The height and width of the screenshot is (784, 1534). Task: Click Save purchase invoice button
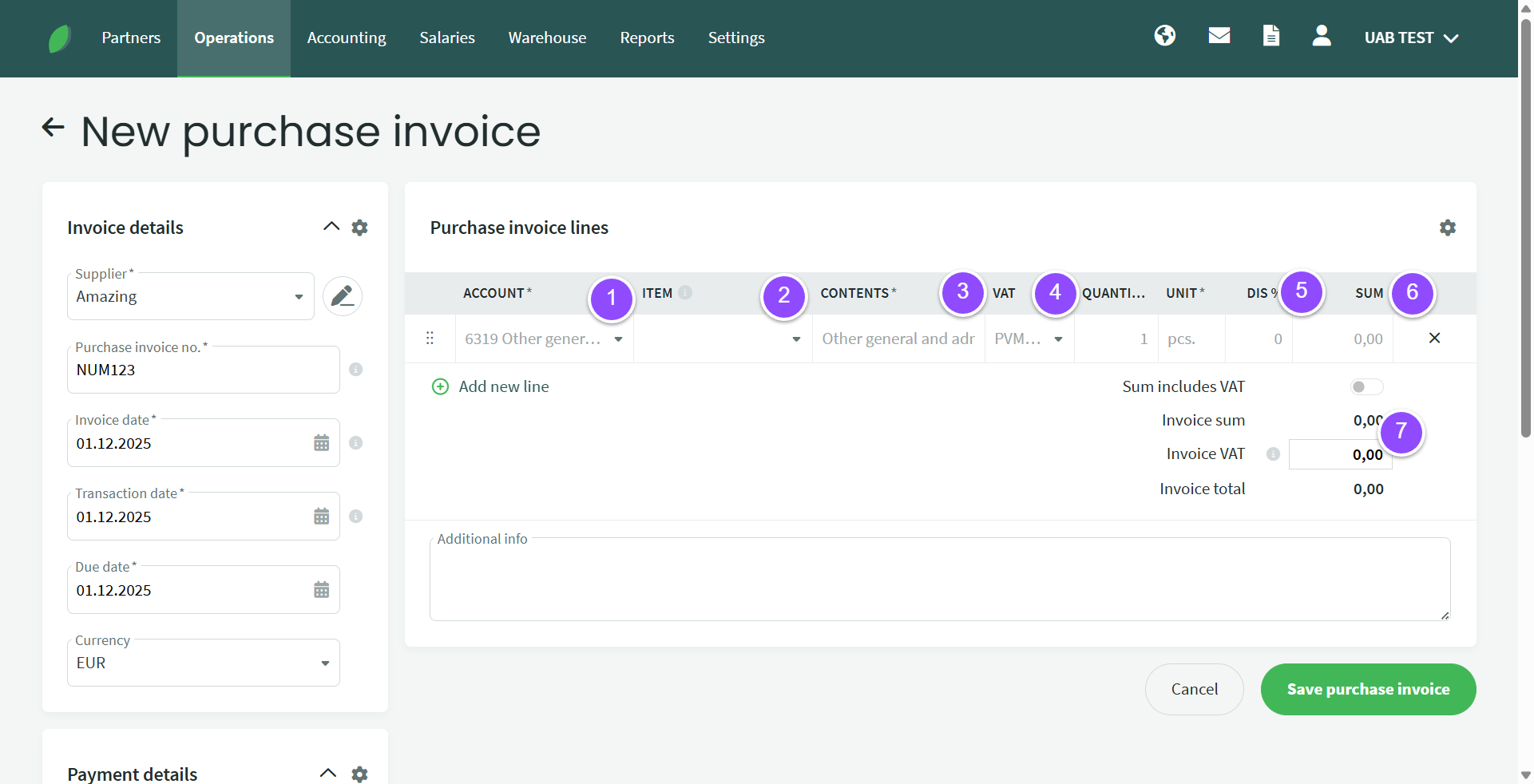pyautogui.click(x=1367, y=689)
